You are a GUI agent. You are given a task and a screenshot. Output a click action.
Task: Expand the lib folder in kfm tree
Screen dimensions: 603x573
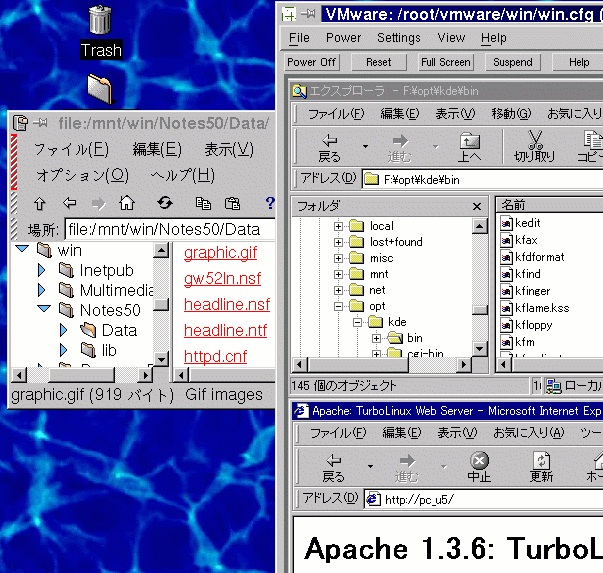coord(64,350)
